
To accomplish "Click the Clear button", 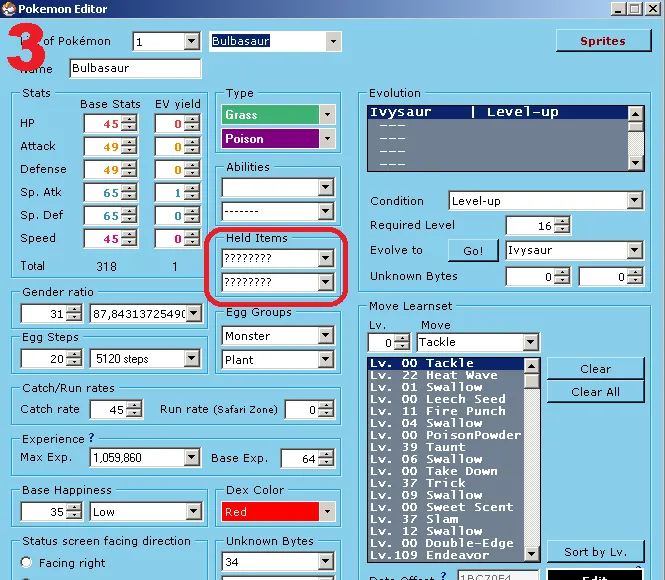I will [x=595, y=368].
